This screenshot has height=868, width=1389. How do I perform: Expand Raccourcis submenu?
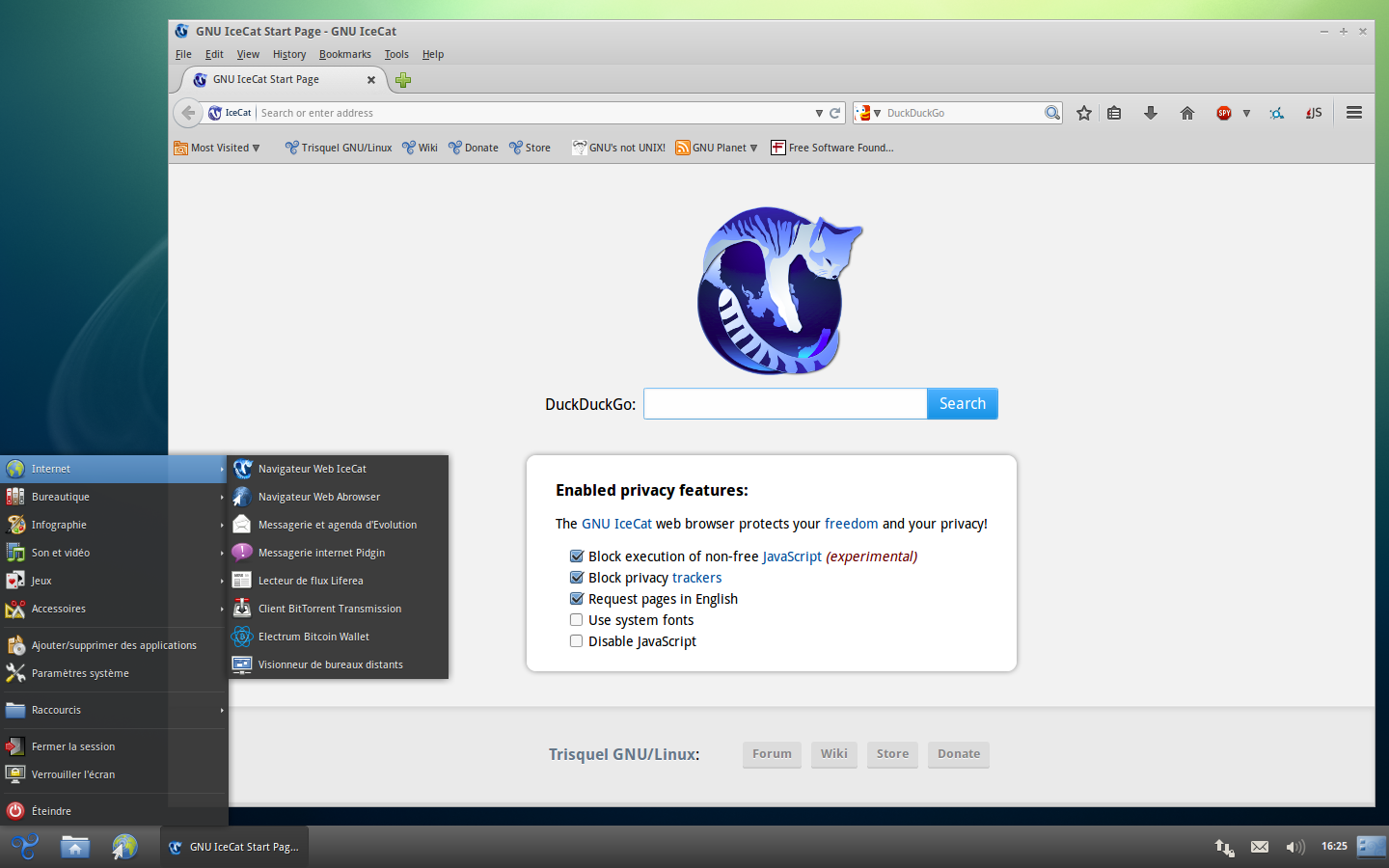114,710
